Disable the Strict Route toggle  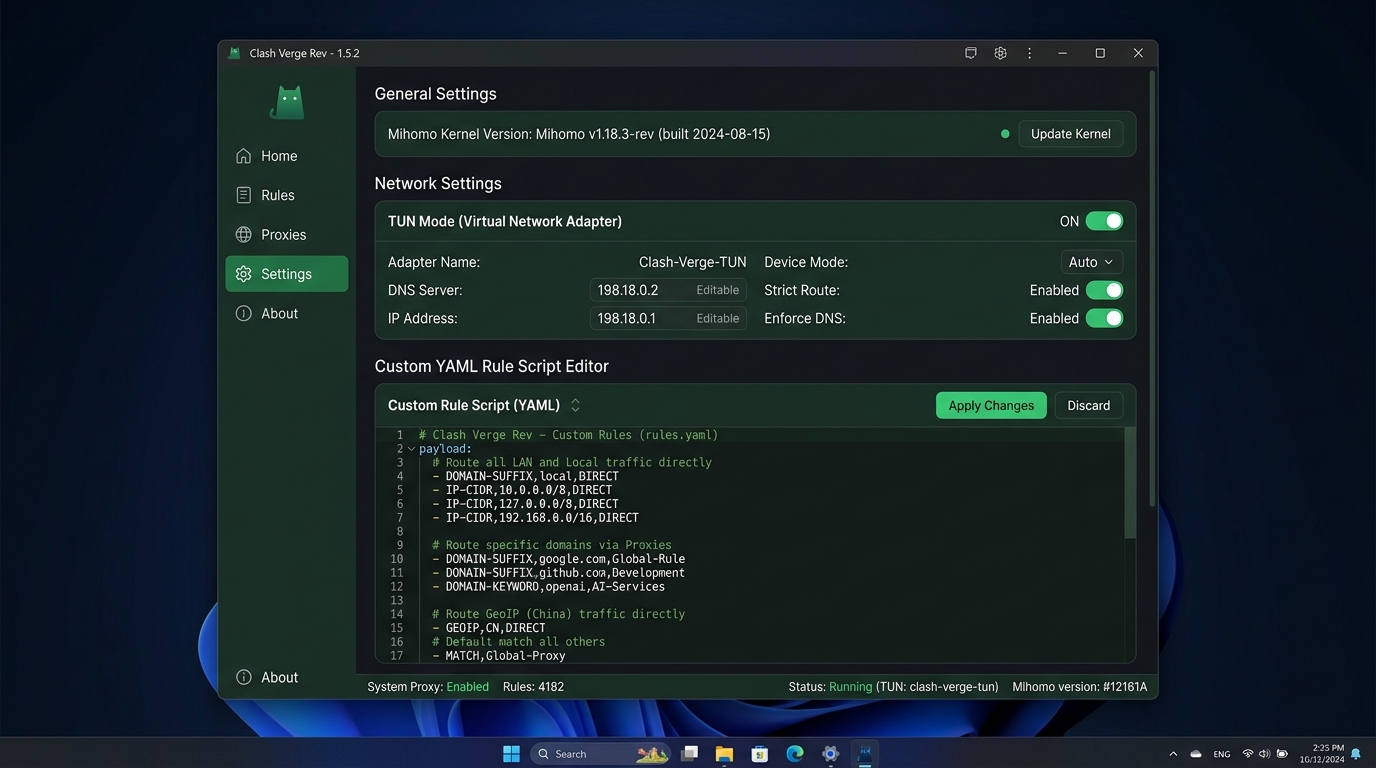point(1104,290)
